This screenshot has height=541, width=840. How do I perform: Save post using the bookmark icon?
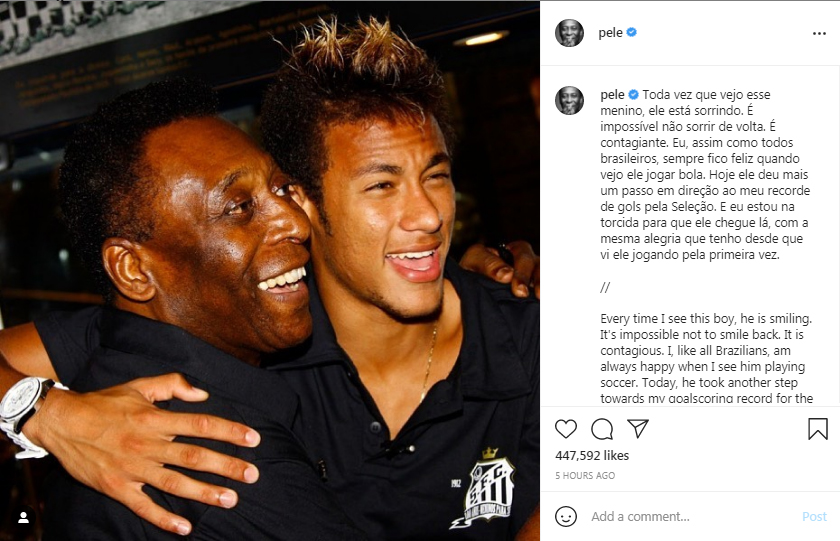click(818, 429)
